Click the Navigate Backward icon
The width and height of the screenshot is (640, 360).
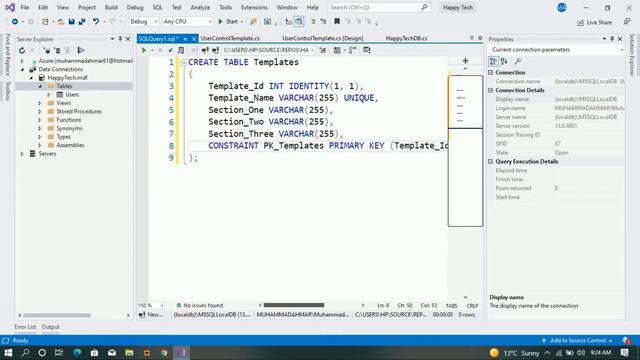coord(15,22)
